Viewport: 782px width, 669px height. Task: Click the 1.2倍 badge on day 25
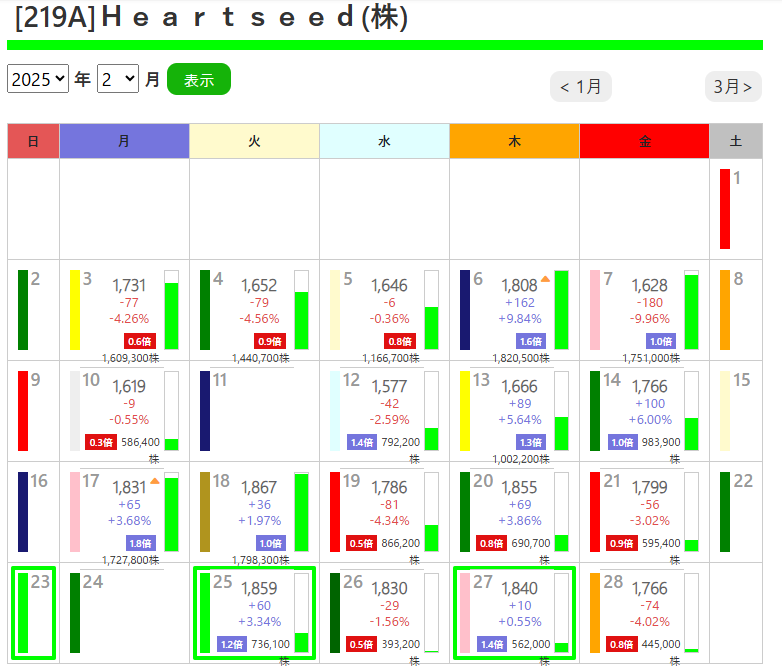click(x=231, y=644)
